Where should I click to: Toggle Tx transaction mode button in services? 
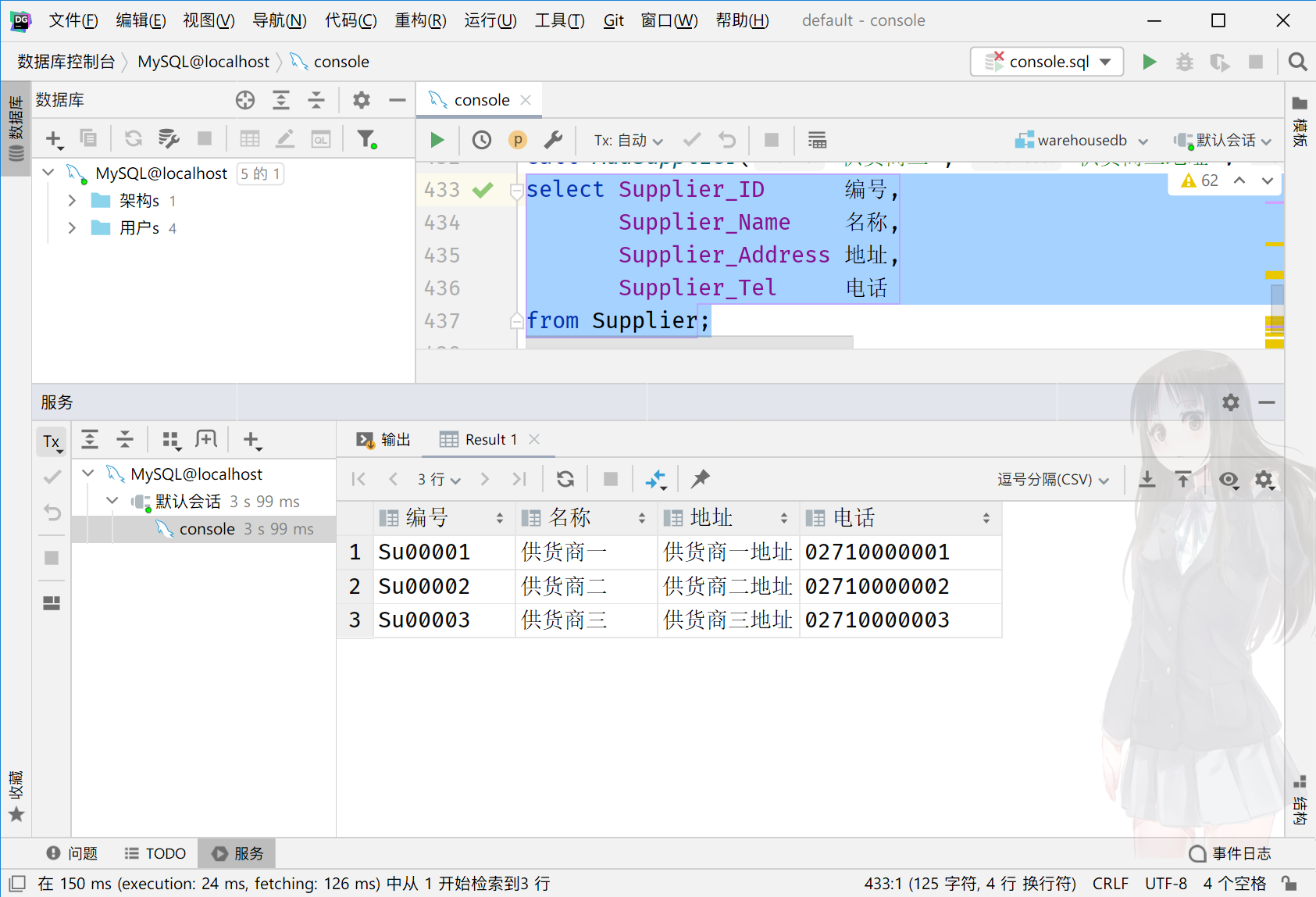click(52, 441)
